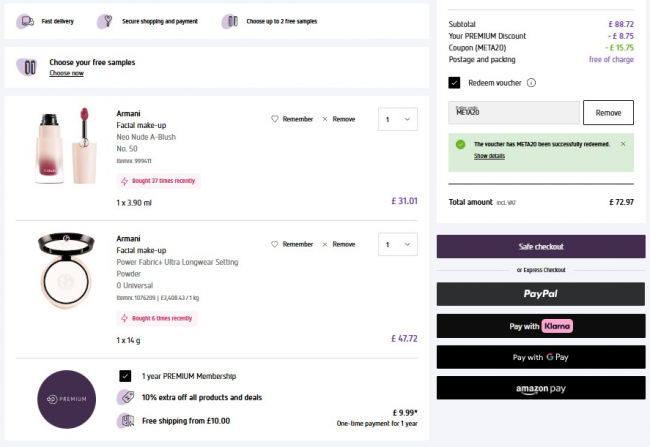The height and width of the screenshot is (447, 650).
Task: Expand Show details under voucher message
Action: pos(489,156)
